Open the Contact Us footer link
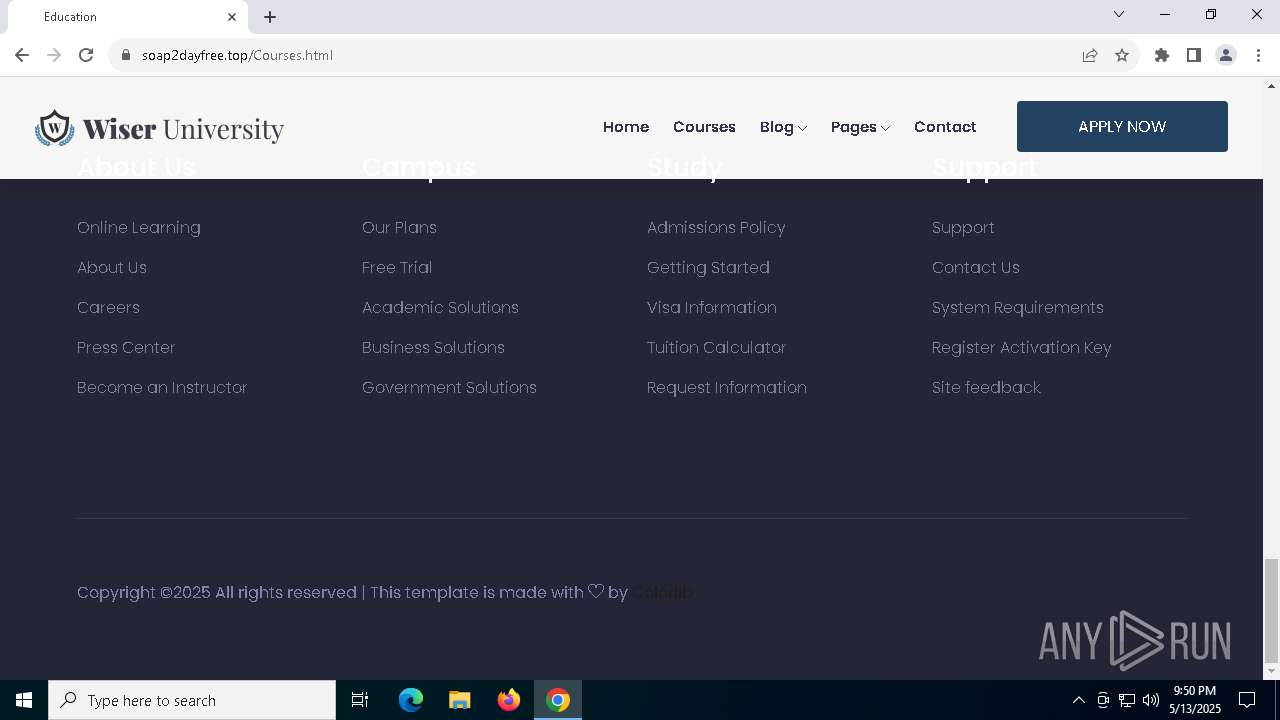The height and width of the screenshot is (720, 1280). [976, 268]
